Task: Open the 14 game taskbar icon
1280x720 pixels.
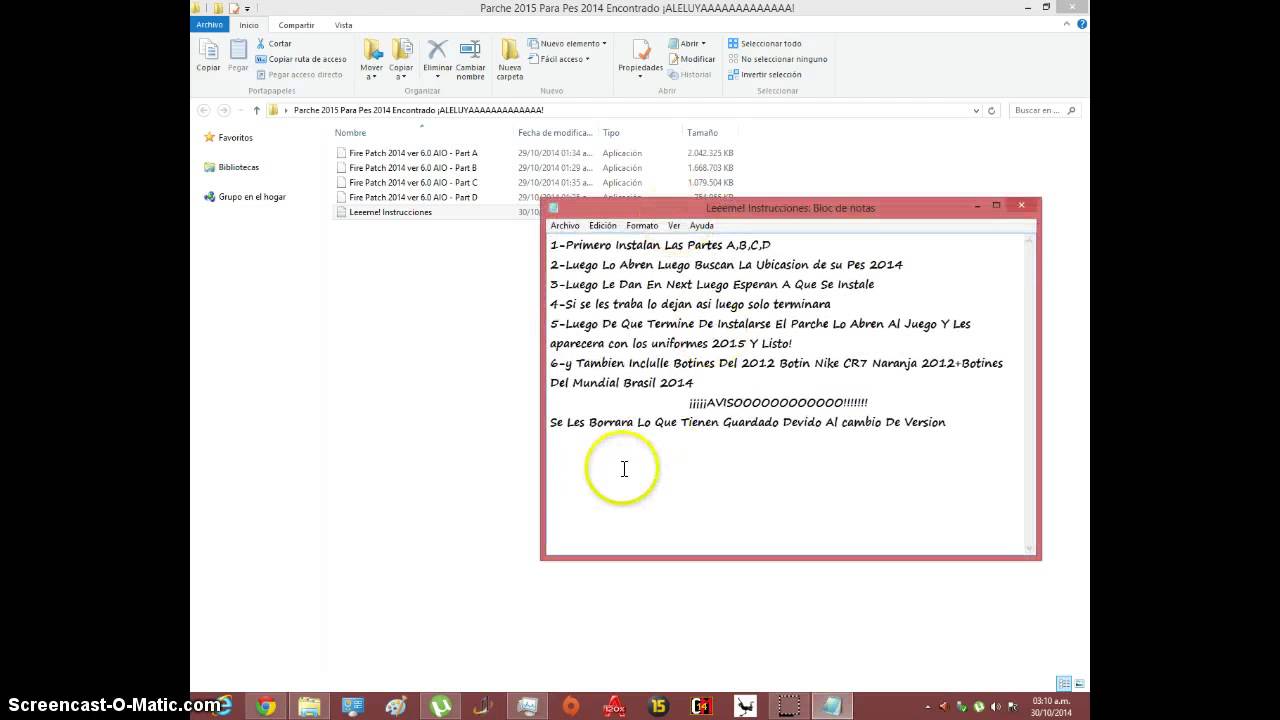Action: click(x=702, y=706)
